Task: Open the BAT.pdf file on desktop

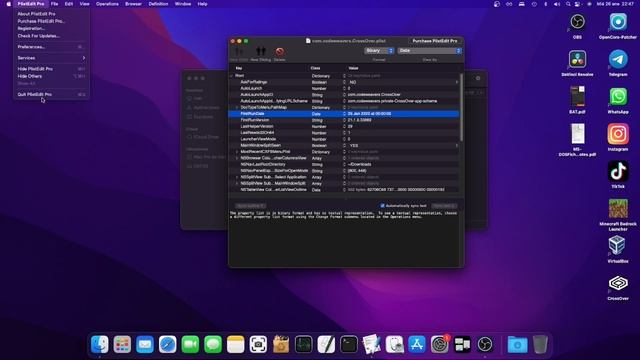Action: (577, 97)
